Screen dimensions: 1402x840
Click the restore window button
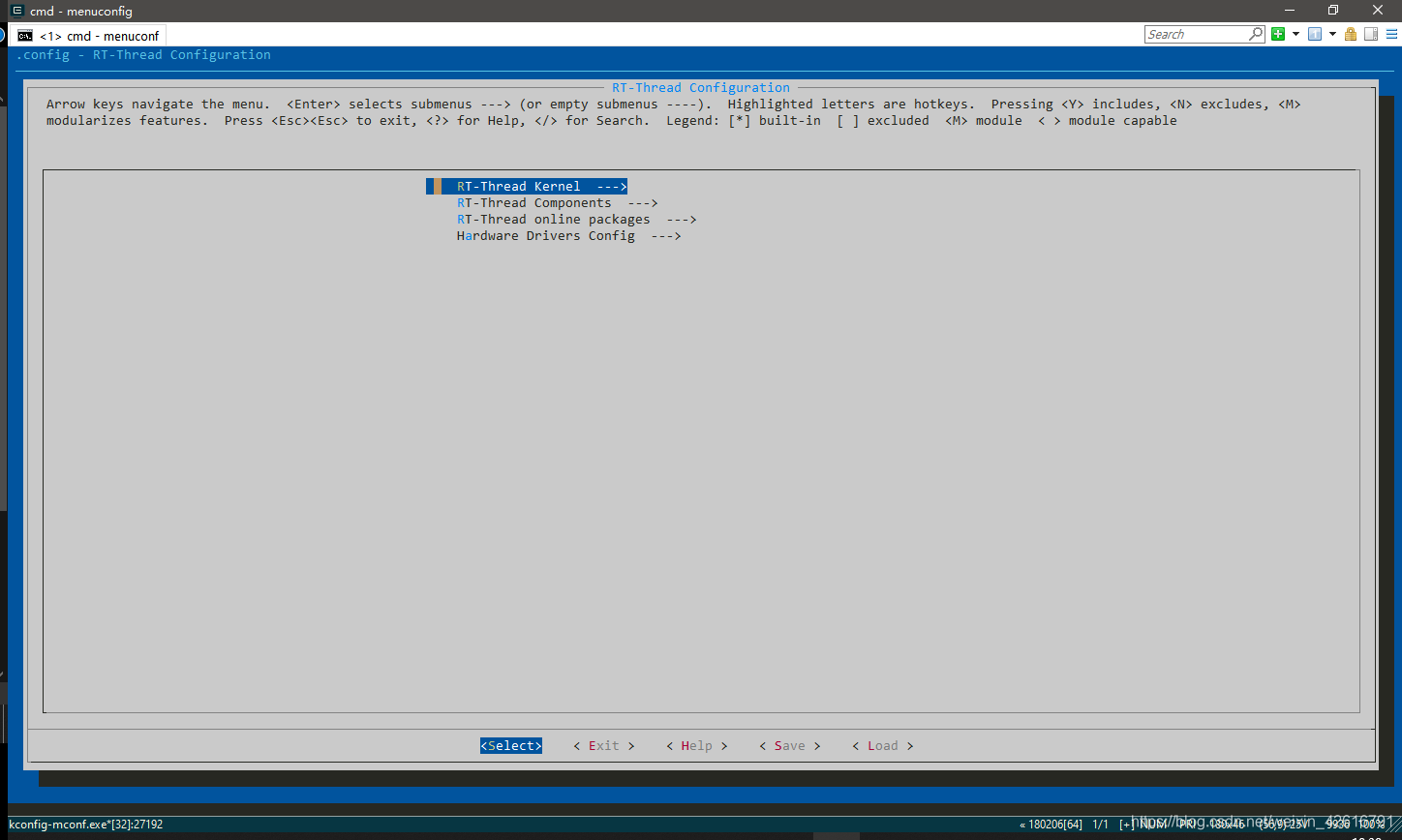[1333, 11]
